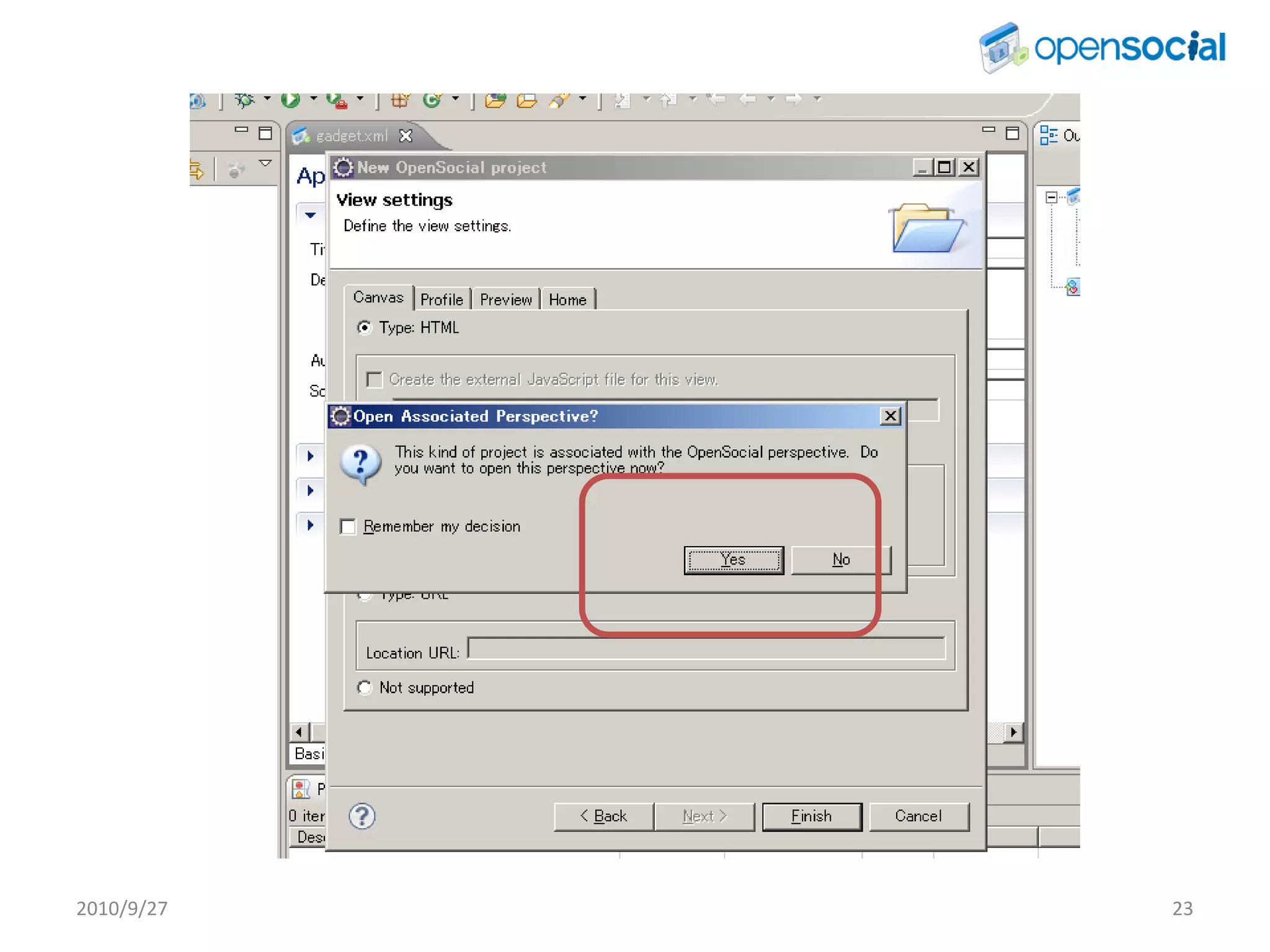Select the Type: HTML radio button
1270x952 pixels.
365,327
